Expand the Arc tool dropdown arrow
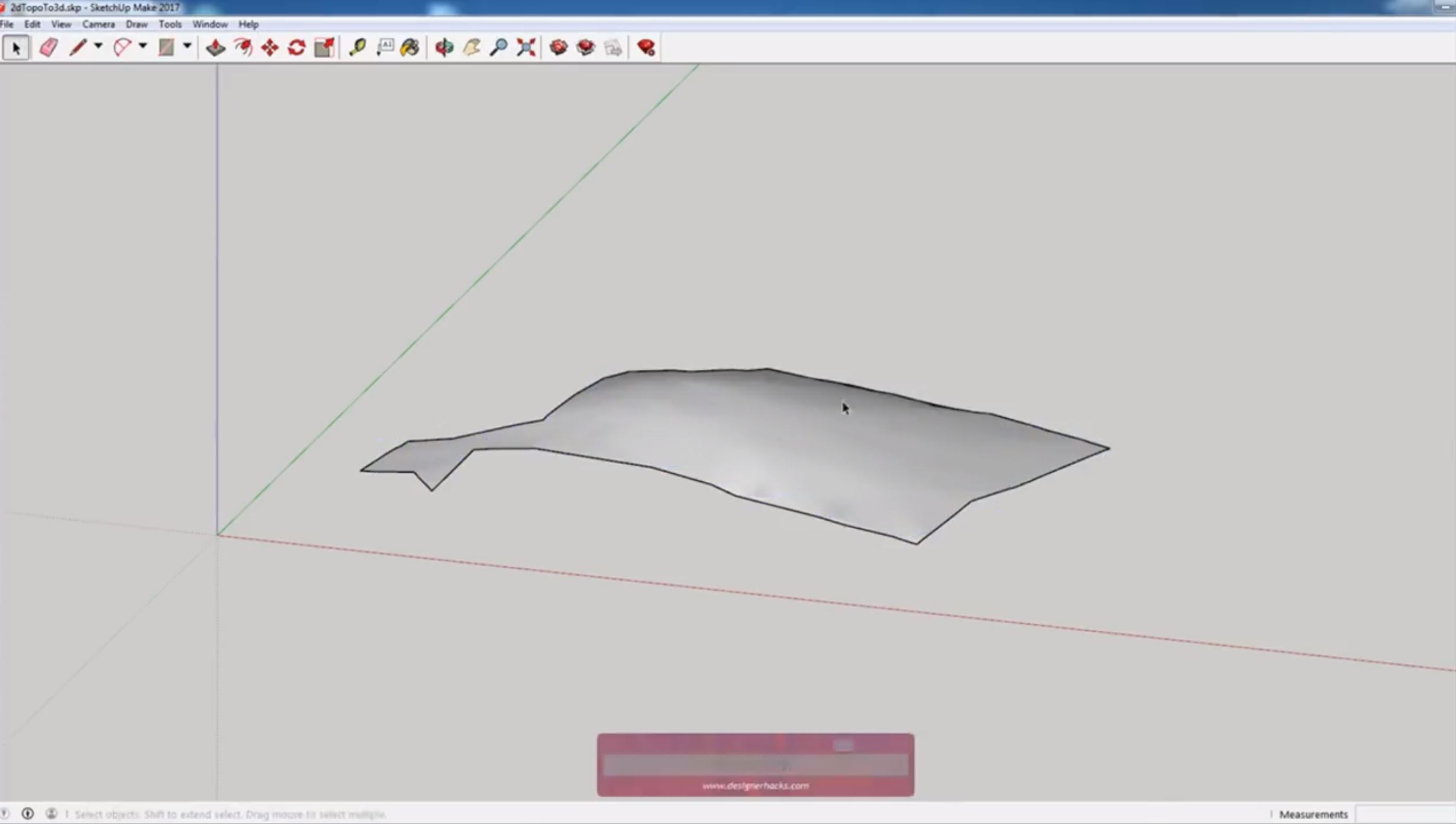The width and height of the screenshot is (1456, 824). point(143,46)
